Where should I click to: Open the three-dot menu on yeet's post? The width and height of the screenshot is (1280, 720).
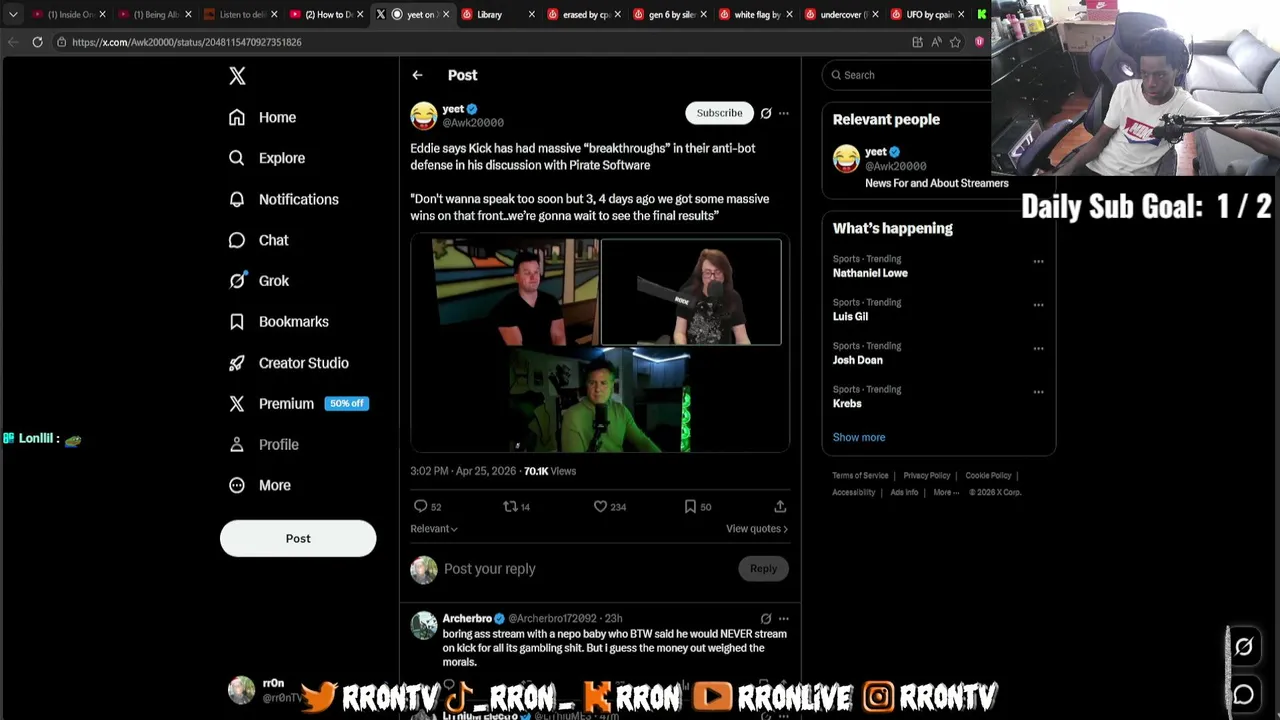[x=784, y=113]
